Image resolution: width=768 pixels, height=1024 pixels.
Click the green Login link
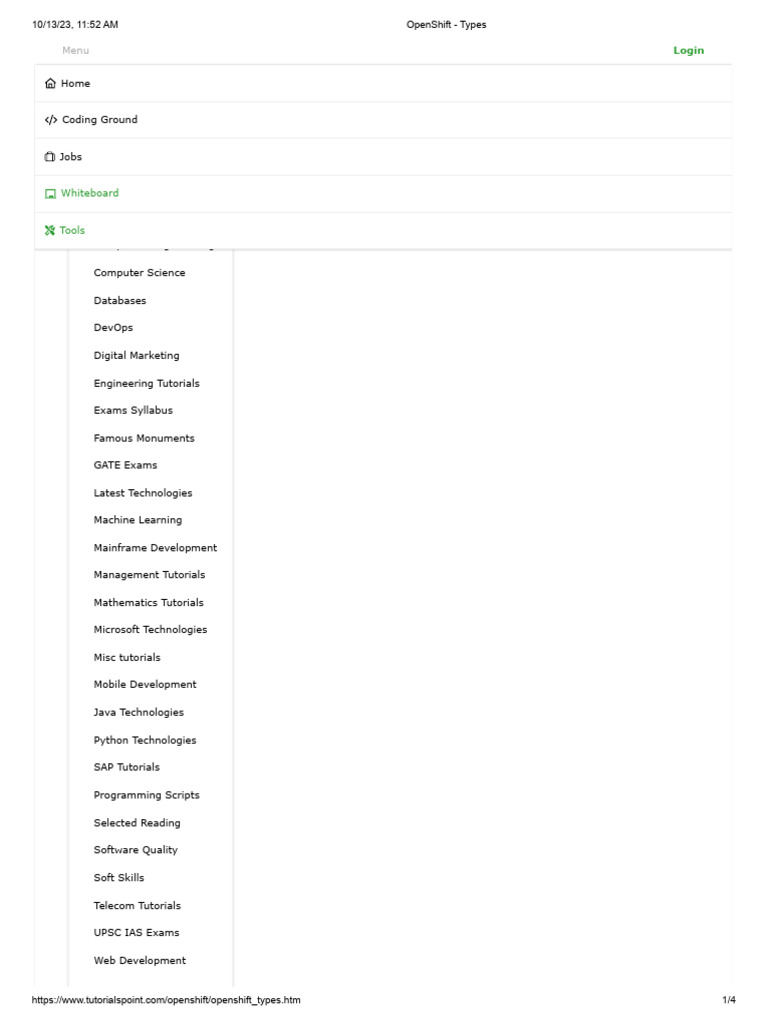tap(688, 51)
